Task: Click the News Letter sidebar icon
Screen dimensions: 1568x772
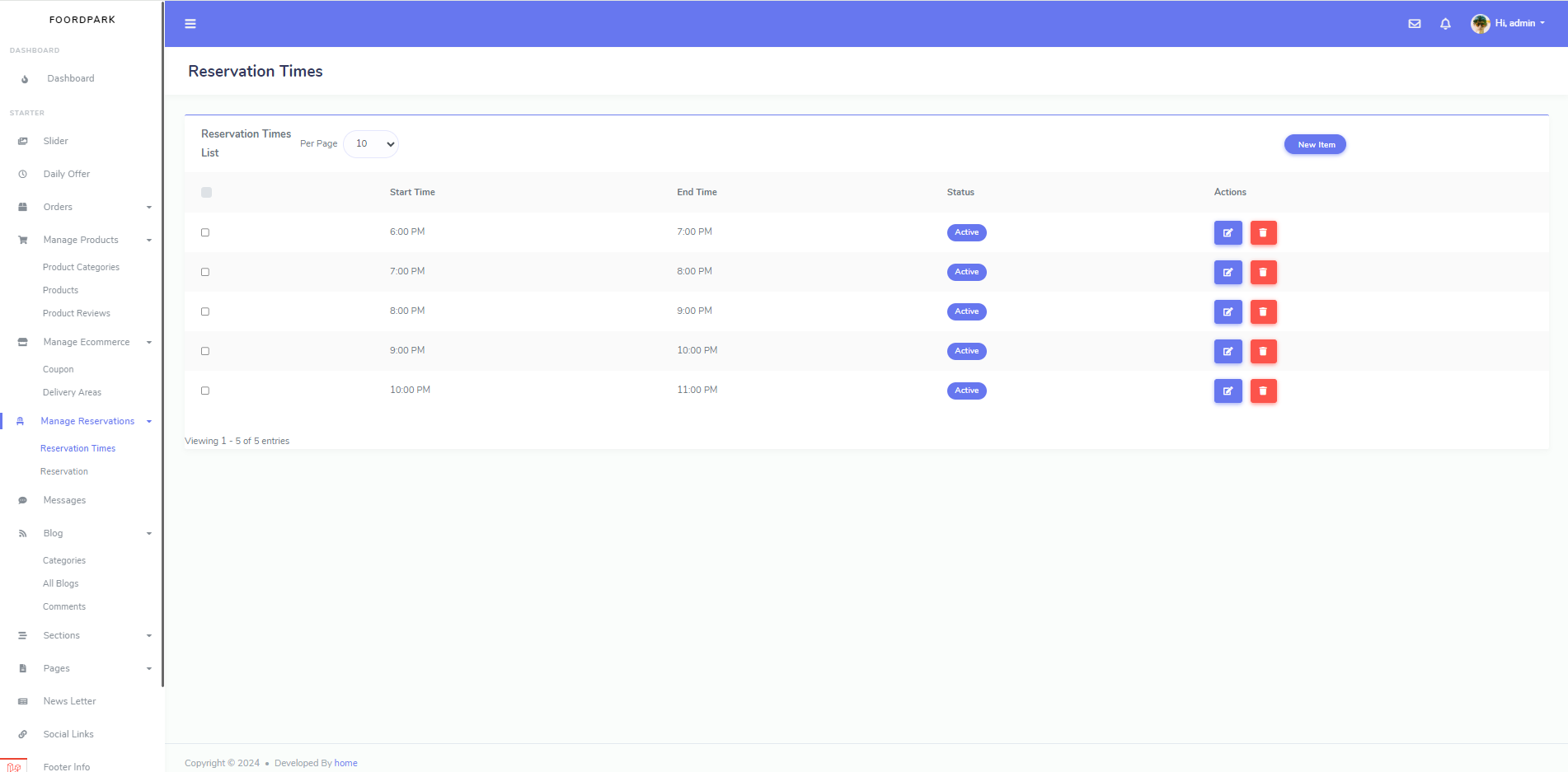Action: pos(23,701)
